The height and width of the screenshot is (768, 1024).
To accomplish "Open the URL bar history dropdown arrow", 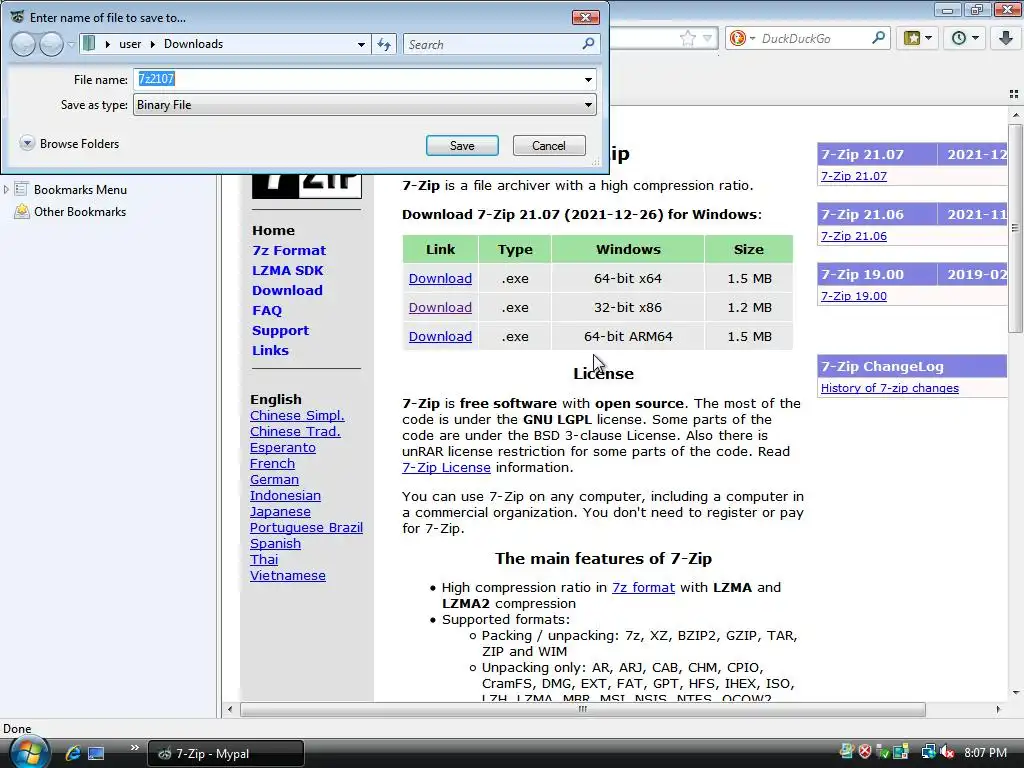I will [707, 39].
